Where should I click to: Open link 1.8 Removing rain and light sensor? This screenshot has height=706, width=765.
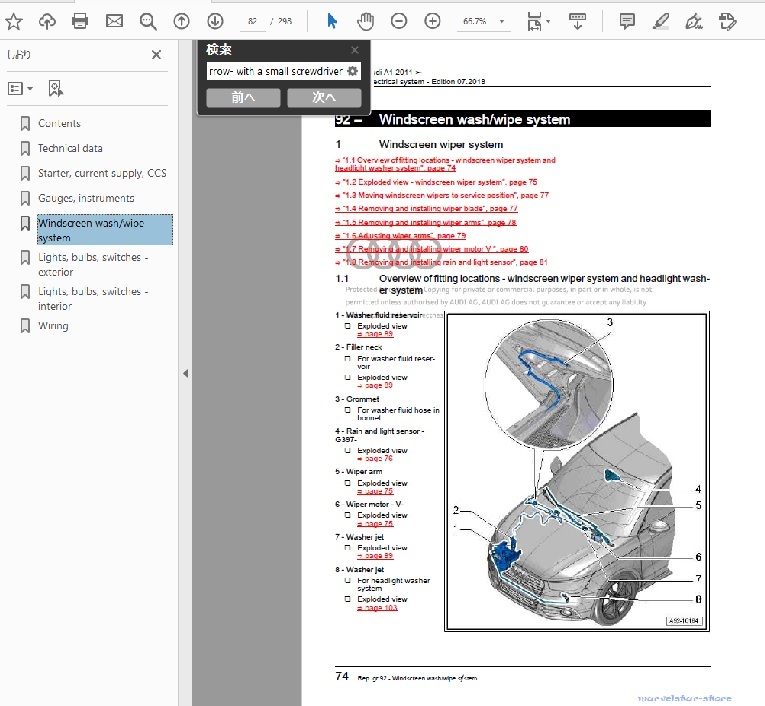point(442,262)
